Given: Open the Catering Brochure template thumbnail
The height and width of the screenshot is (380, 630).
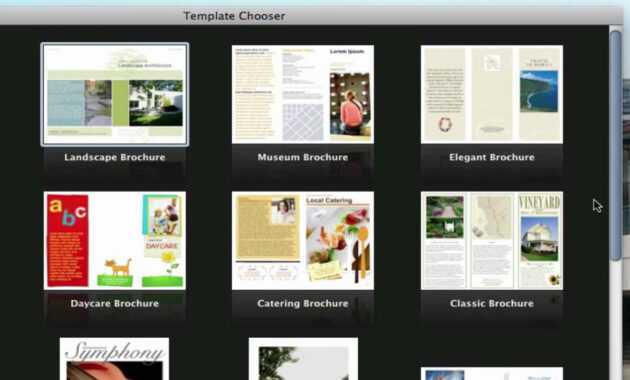Looking at the screenshot, I should tap(303, 240).
